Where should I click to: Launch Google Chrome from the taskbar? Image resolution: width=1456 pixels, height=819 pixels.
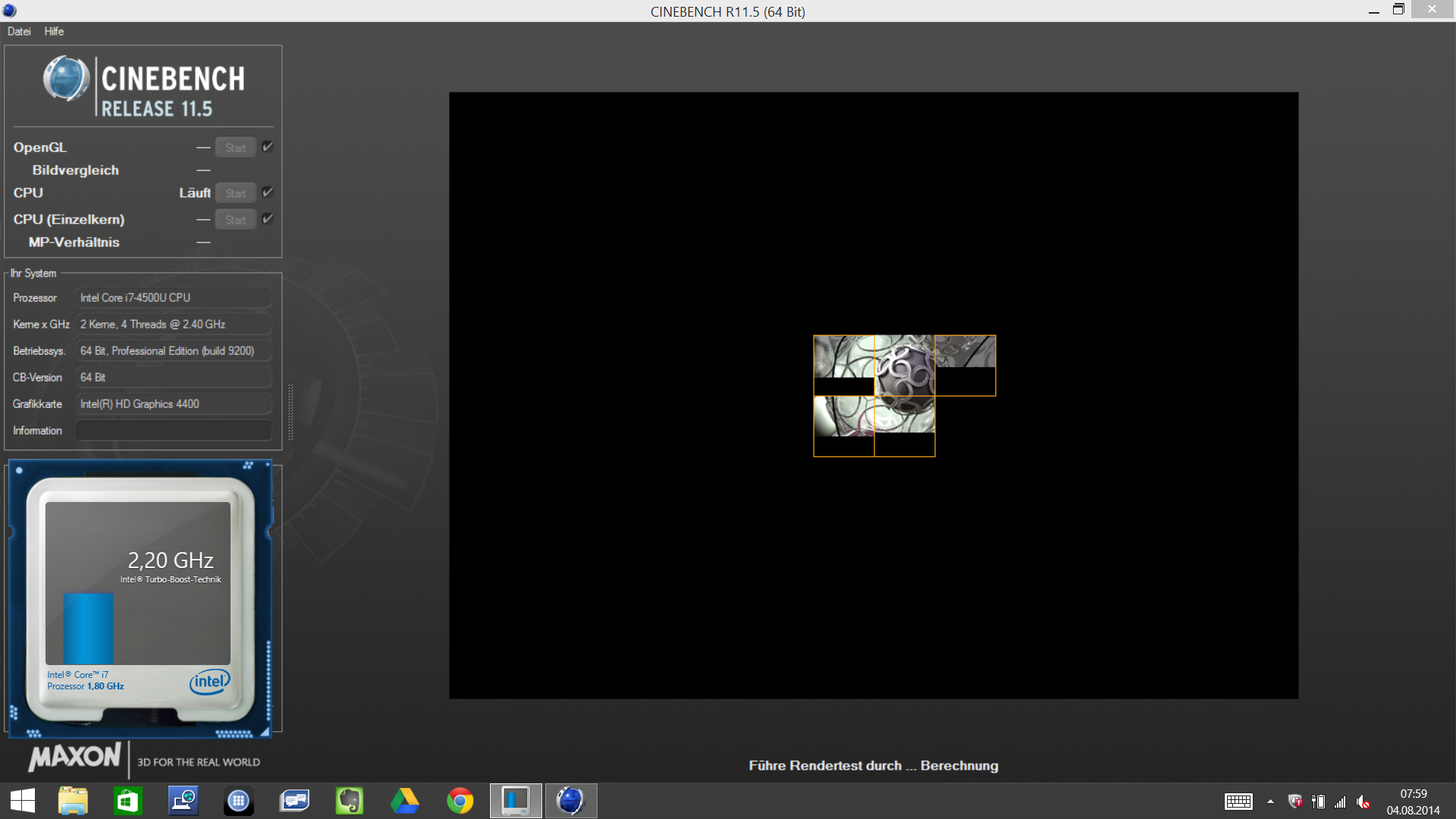coord(460,801)
